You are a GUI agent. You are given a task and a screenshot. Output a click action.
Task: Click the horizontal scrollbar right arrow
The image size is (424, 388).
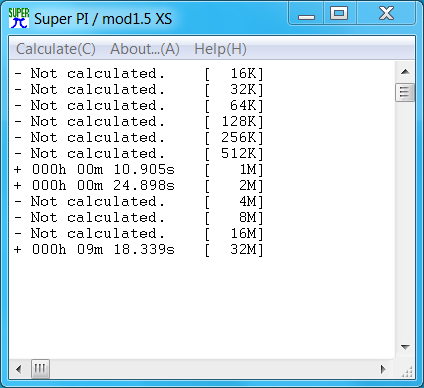click(x=383, y=369)
